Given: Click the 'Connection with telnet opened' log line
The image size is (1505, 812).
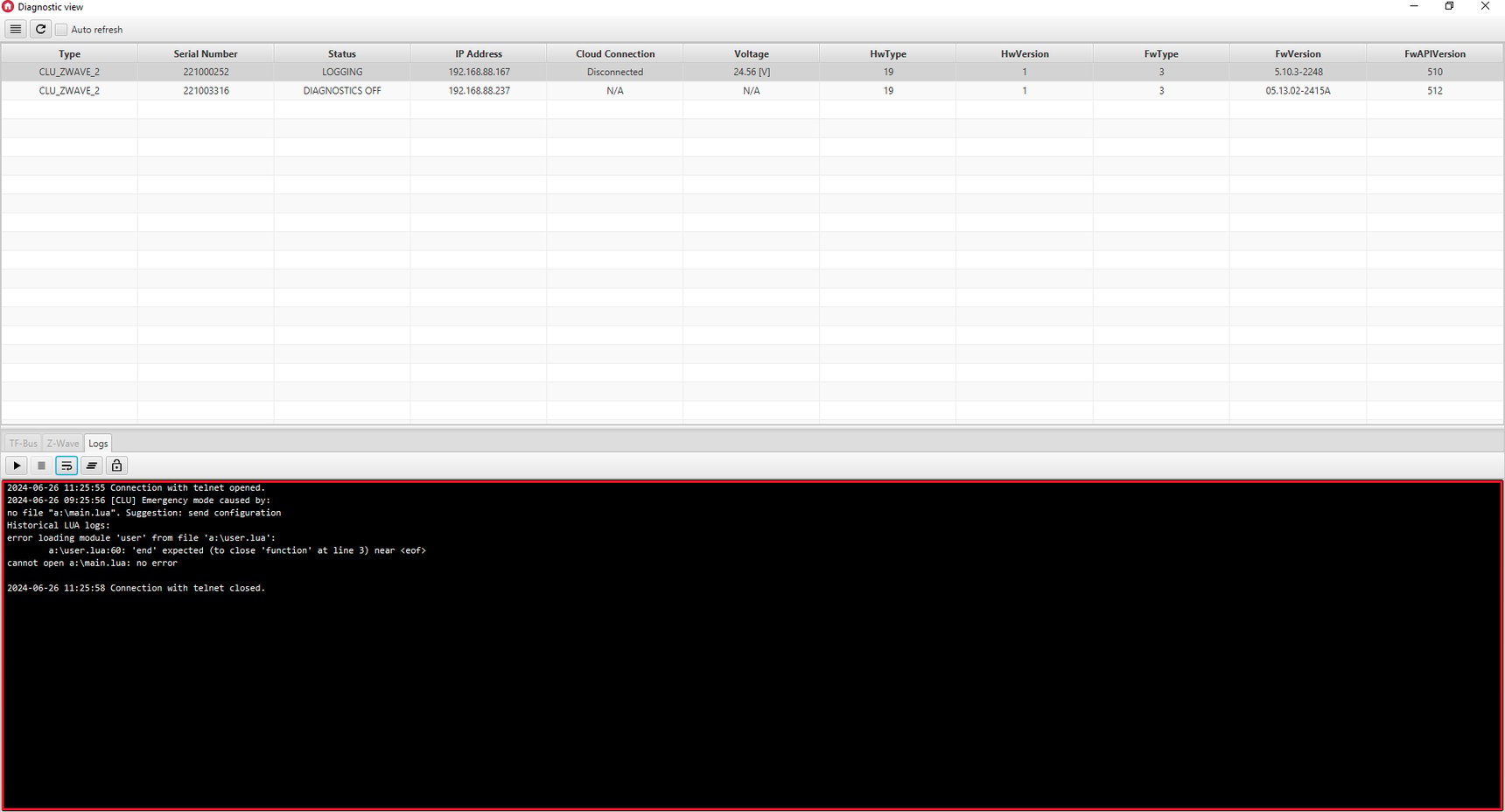Looking at the screenshot, I should [136, 487].
